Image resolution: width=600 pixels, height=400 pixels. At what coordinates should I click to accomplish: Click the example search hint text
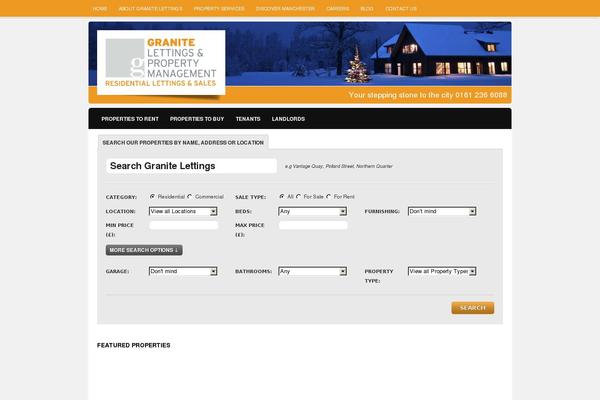pos(339,166)
